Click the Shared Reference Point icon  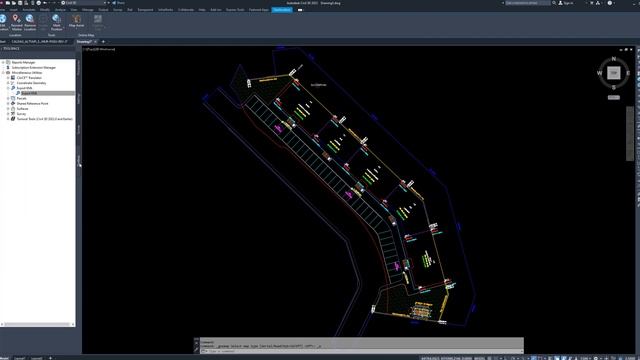[13, 104]
